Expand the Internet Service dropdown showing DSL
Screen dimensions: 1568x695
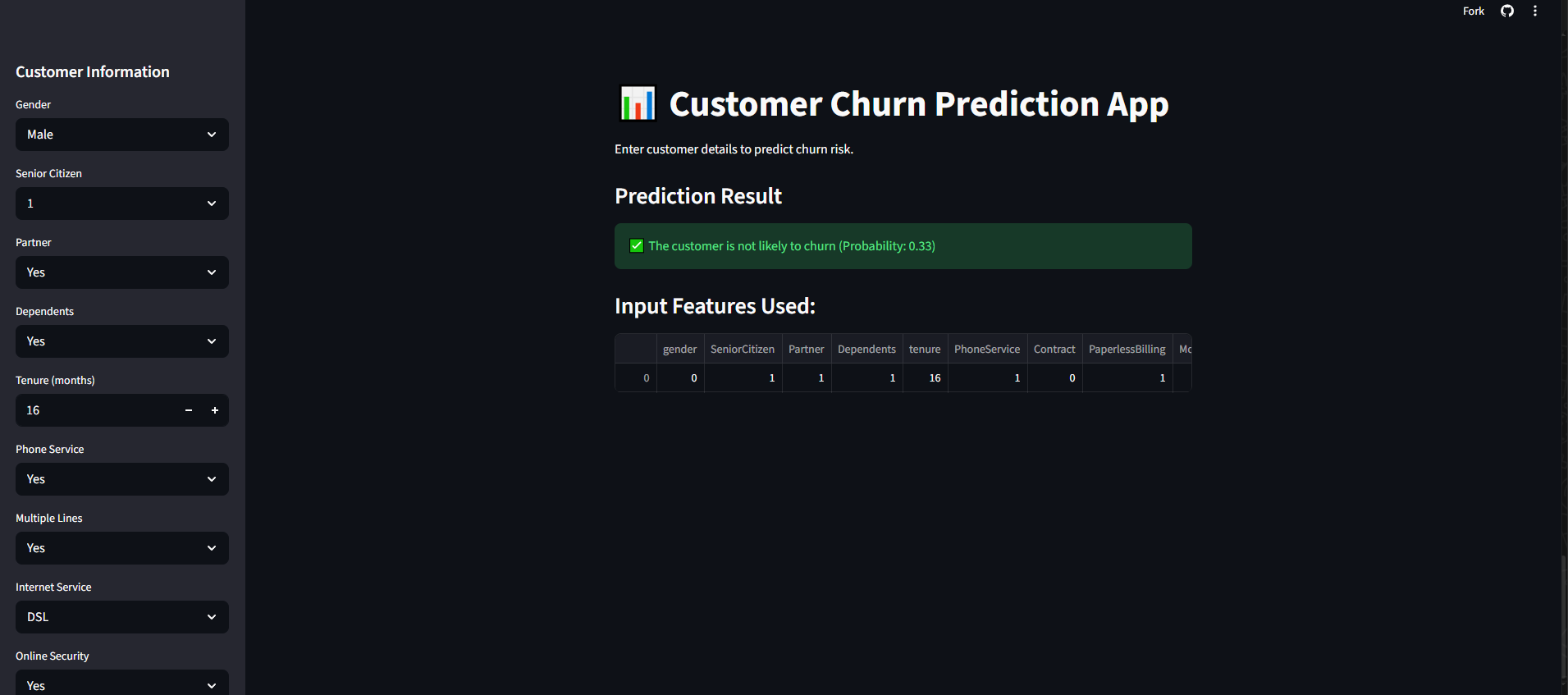point(121,617)
